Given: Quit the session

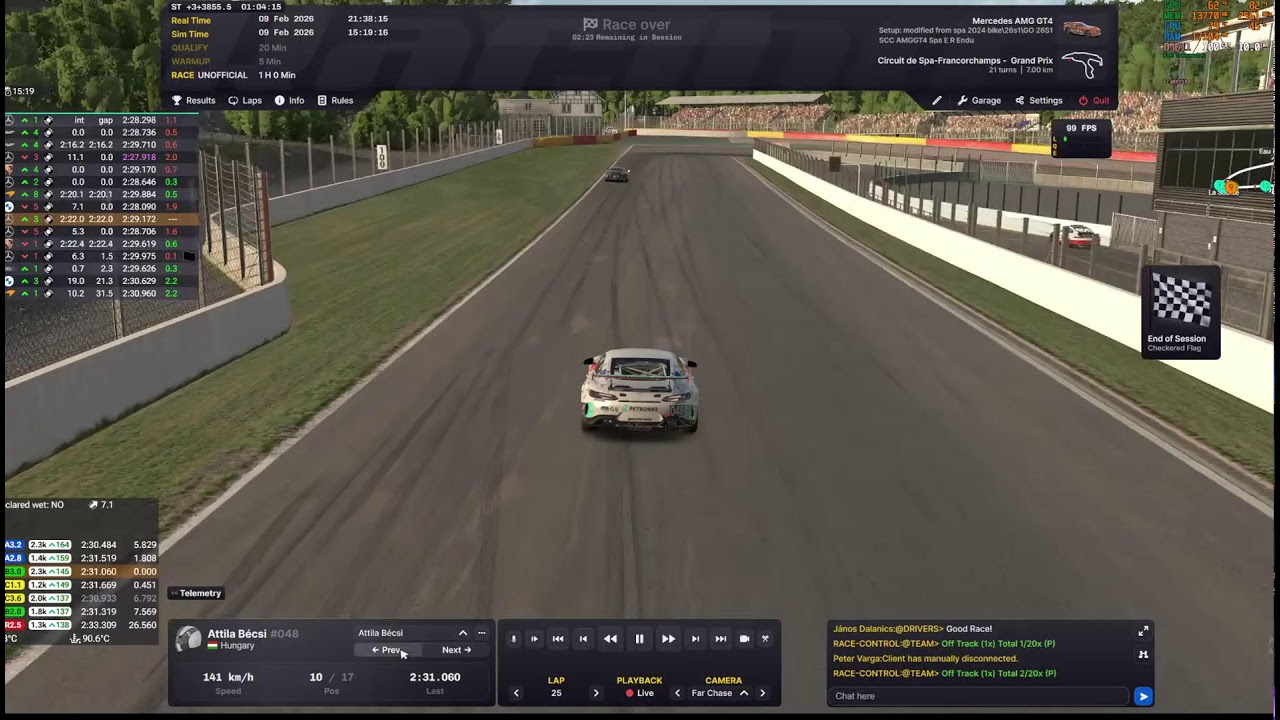Looking at the screenshot, I should [x=1094, y=100].
